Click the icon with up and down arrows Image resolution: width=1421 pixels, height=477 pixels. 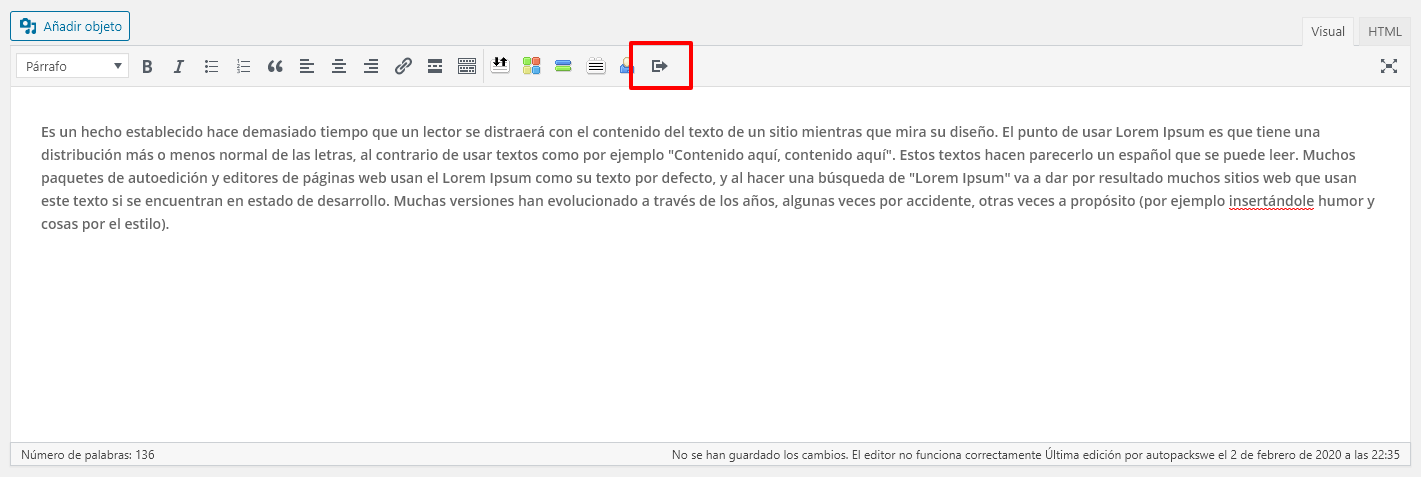(500, 66)
